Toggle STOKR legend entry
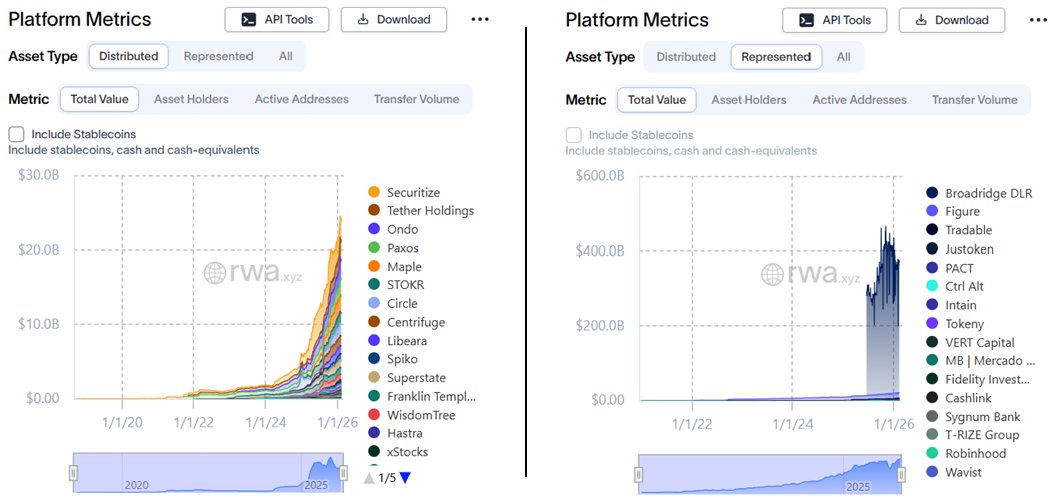Image resolution: width=1060 pixels, height=503 pixels. pos(396,285)
